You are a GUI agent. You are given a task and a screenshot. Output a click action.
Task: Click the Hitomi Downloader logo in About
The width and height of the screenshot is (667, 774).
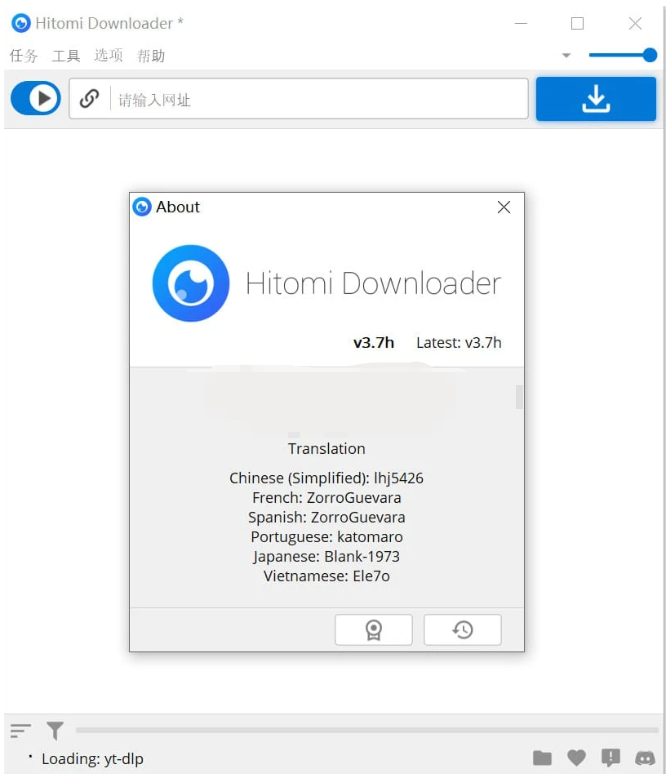coord(191,283)
